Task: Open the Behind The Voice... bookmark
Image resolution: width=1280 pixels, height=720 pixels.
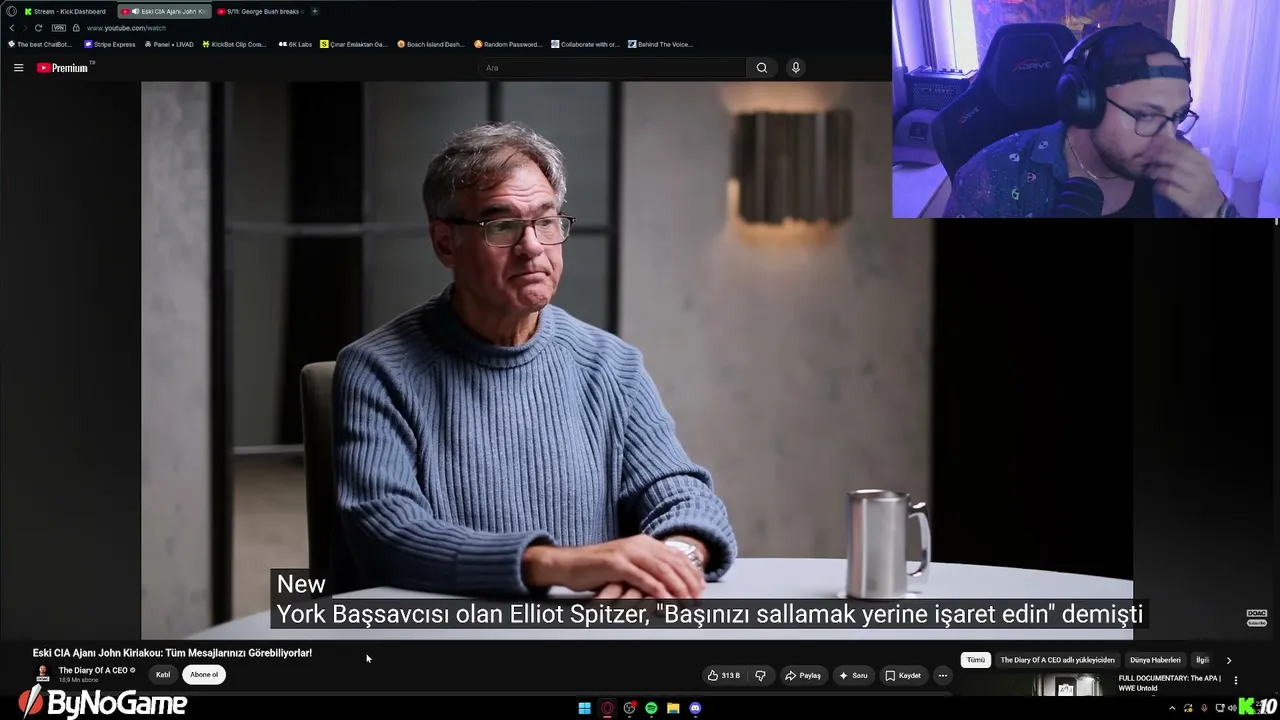Action: (660, 44)
